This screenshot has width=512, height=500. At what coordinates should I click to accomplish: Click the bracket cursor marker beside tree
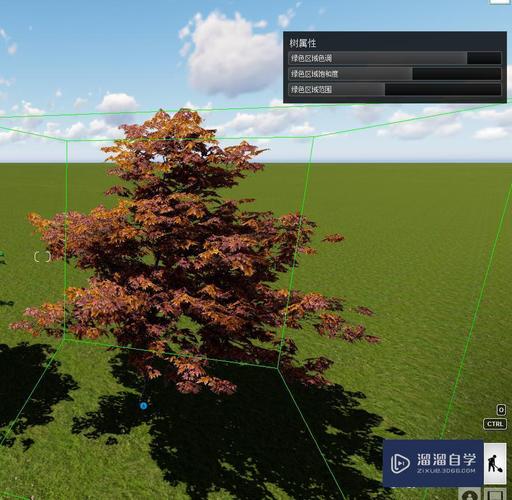click(x=42, y=256)
